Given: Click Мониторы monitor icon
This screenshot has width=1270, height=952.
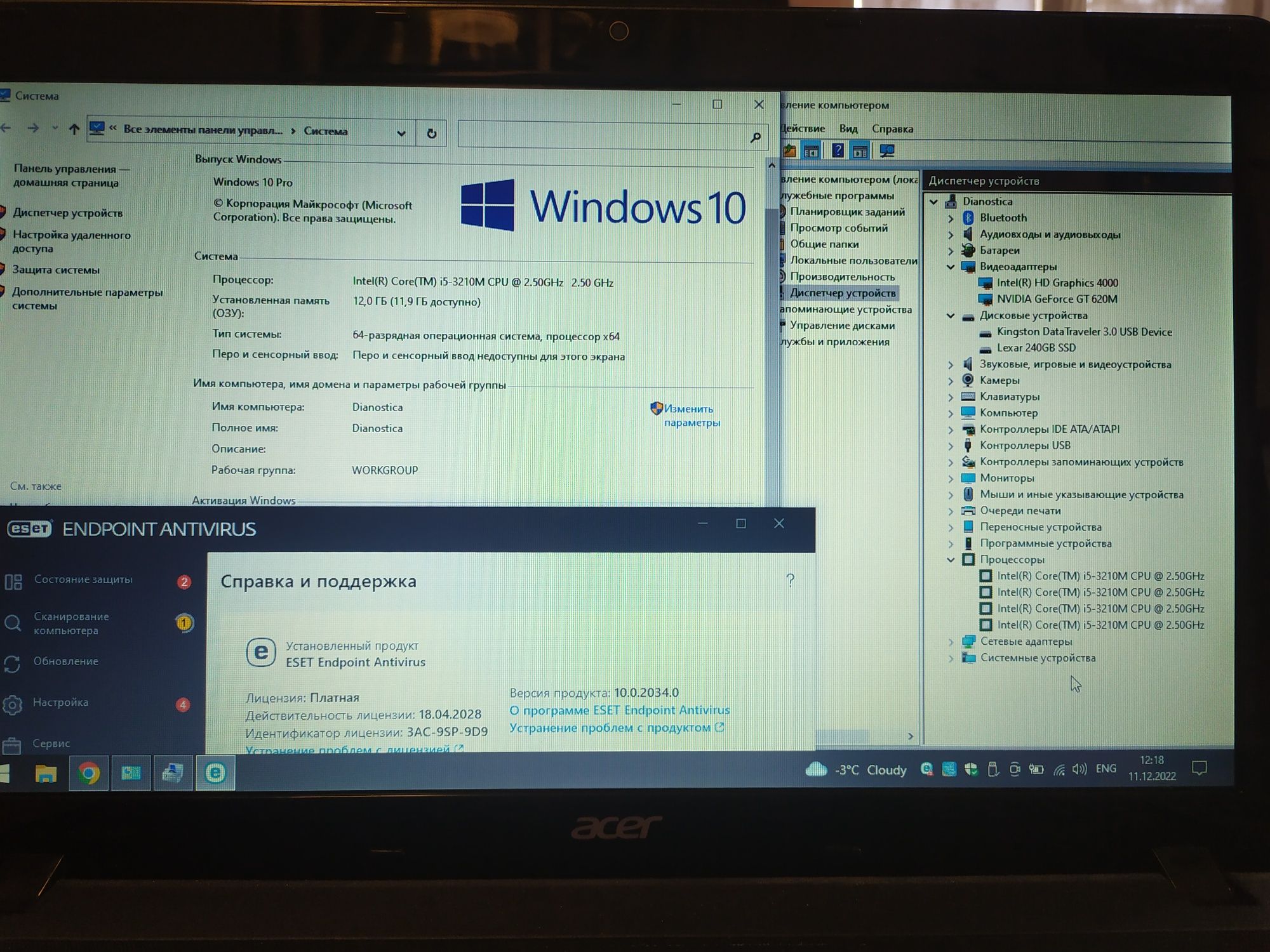Looking at the screenshot, I should pos(968,478).
